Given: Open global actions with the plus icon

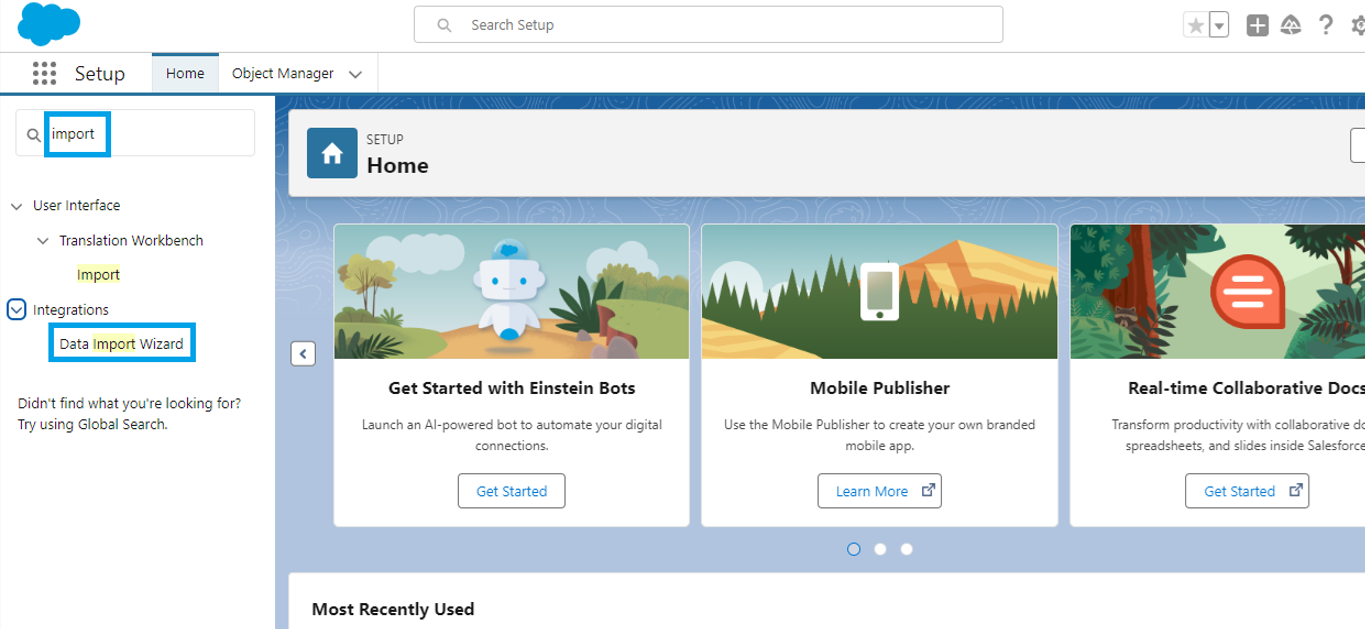Looking at the screenshot, I should click(1258, 23).
